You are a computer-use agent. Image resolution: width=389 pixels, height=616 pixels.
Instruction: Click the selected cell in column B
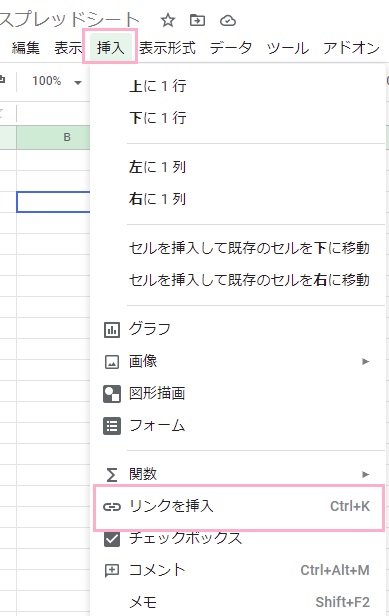[53, 202]
